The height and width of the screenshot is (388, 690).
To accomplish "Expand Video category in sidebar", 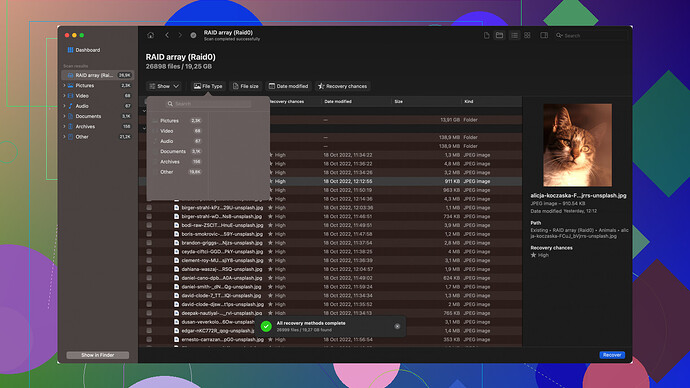I will [64, 95].
